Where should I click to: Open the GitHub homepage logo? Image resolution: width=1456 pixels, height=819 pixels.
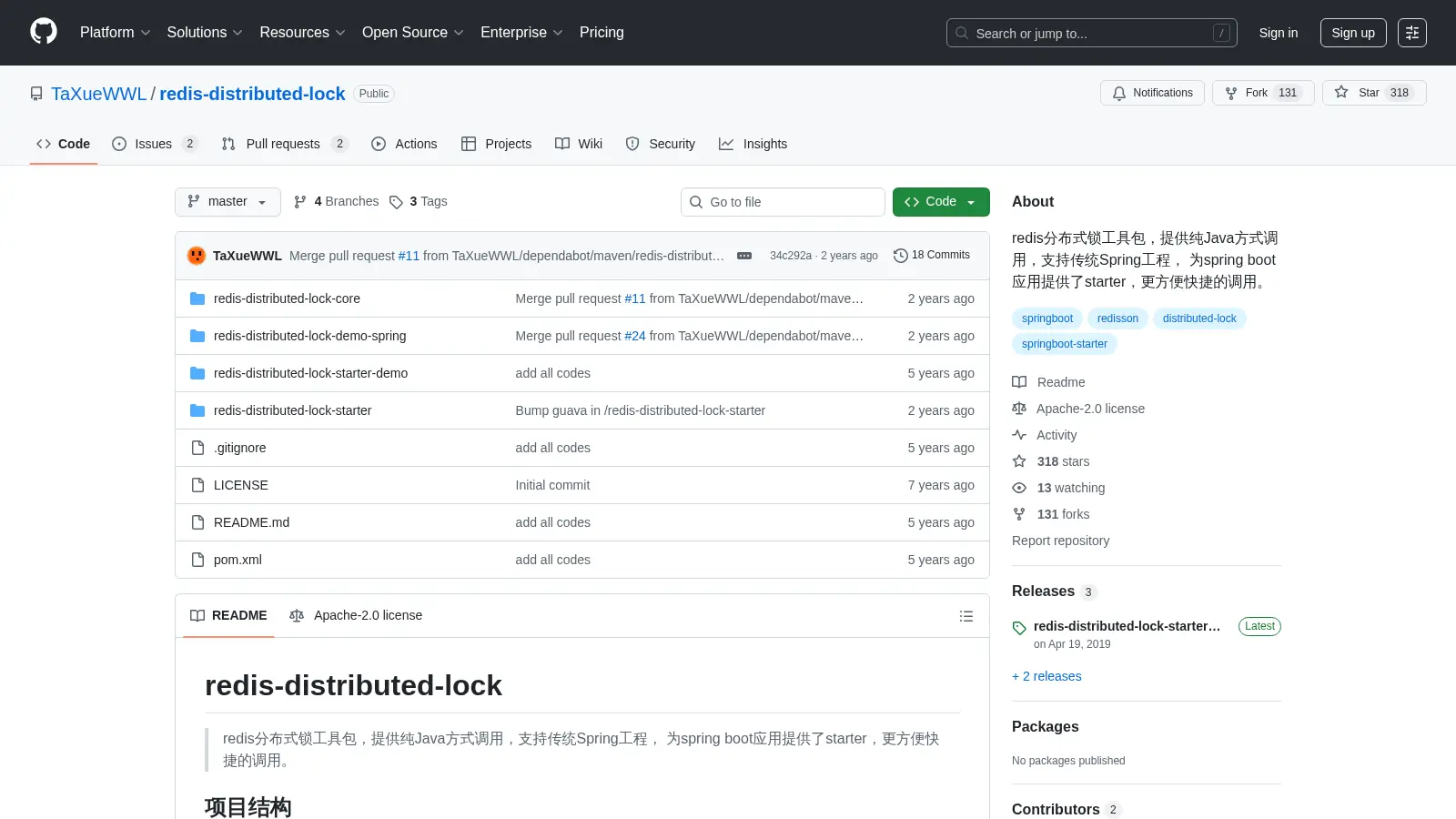[44, 32]
